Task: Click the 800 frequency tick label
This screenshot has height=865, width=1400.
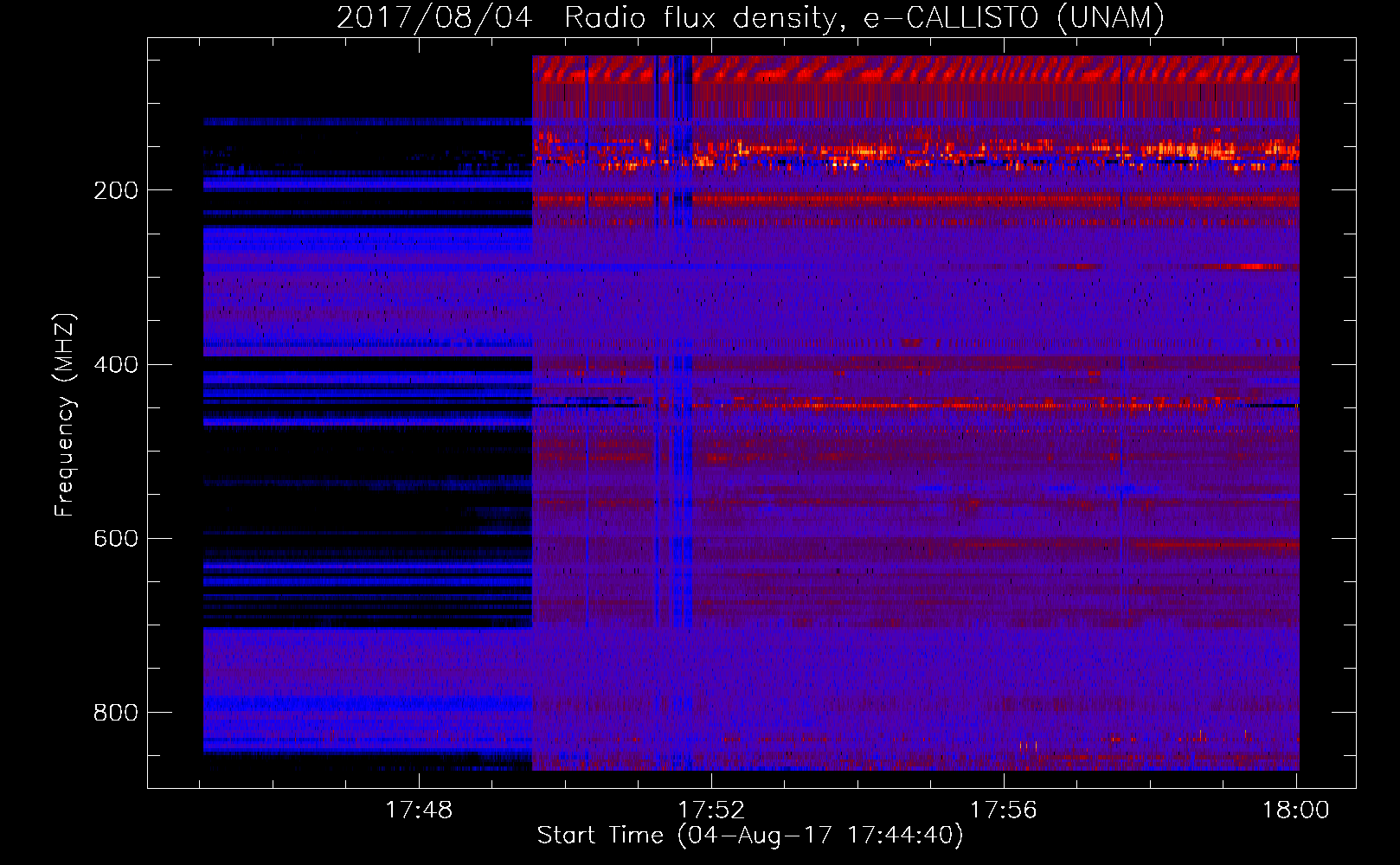Action: (116, 712)
